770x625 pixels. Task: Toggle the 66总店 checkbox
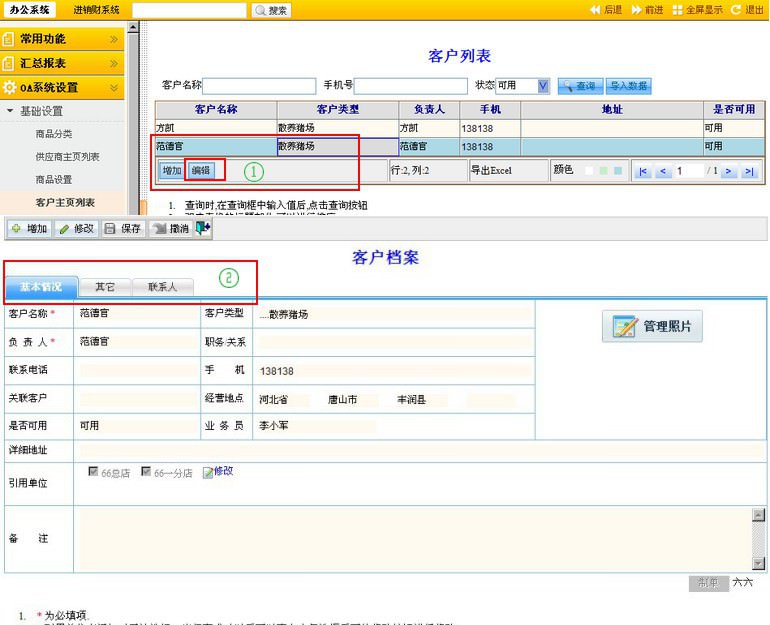coord(94,471)
